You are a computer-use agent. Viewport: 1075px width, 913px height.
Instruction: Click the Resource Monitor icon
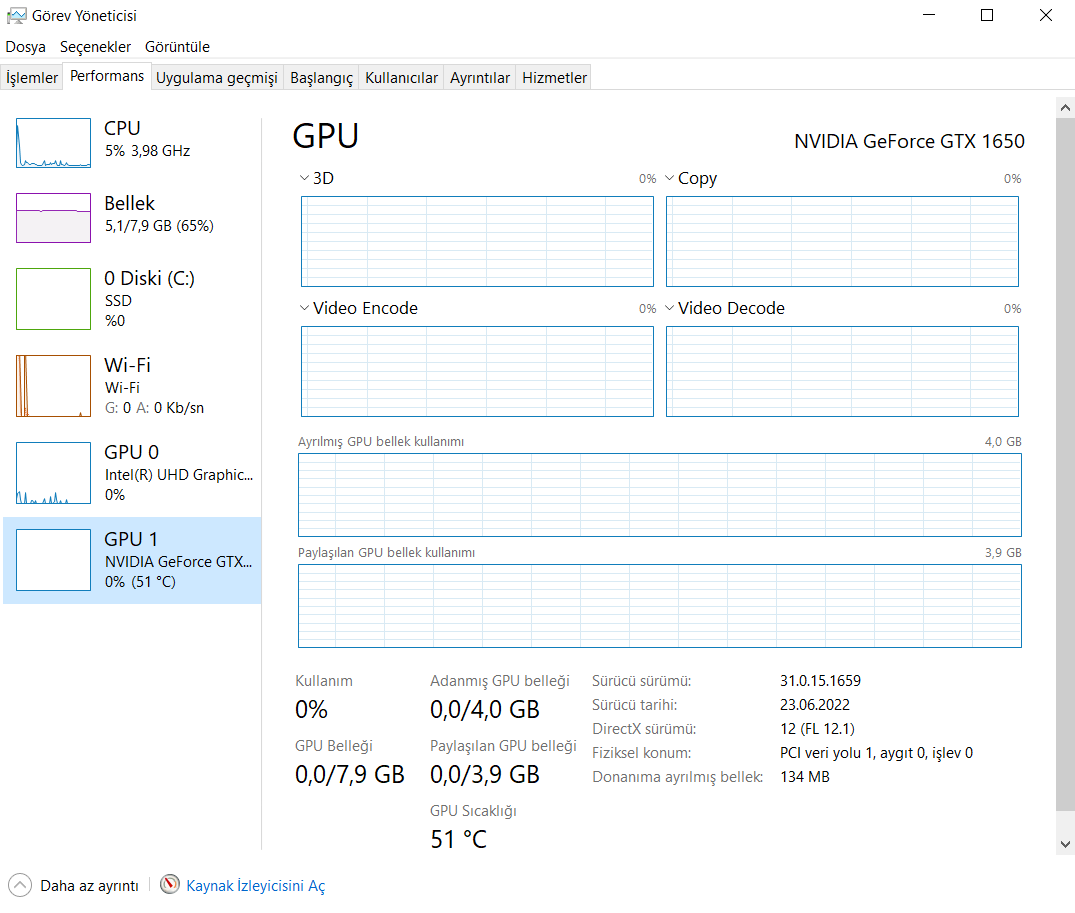pyautogui.click(x=170, y=885)
